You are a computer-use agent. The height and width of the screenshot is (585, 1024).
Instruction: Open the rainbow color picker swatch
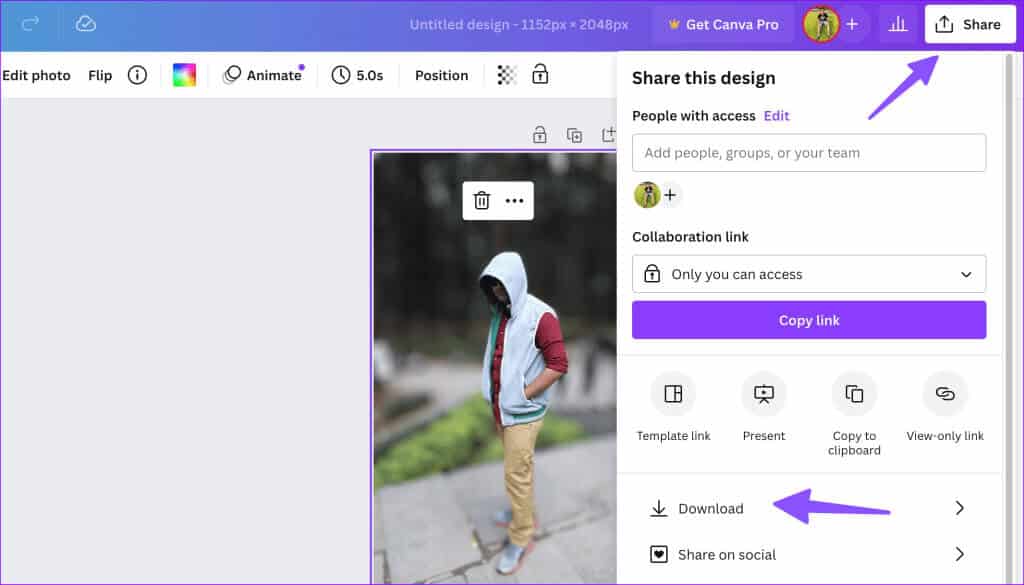point(184,75)
